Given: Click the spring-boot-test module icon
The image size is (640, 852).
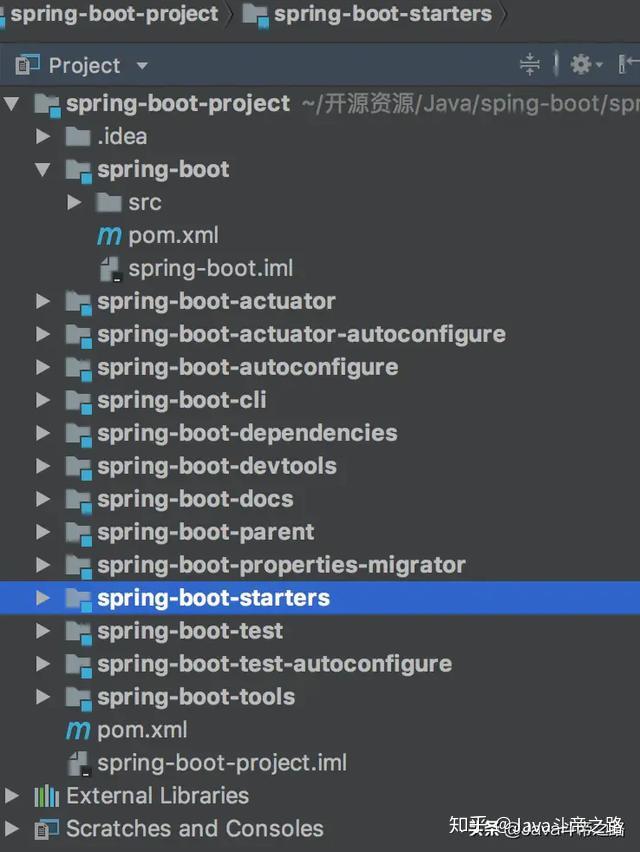Looking at the screenshot, I should click(78, 632).
